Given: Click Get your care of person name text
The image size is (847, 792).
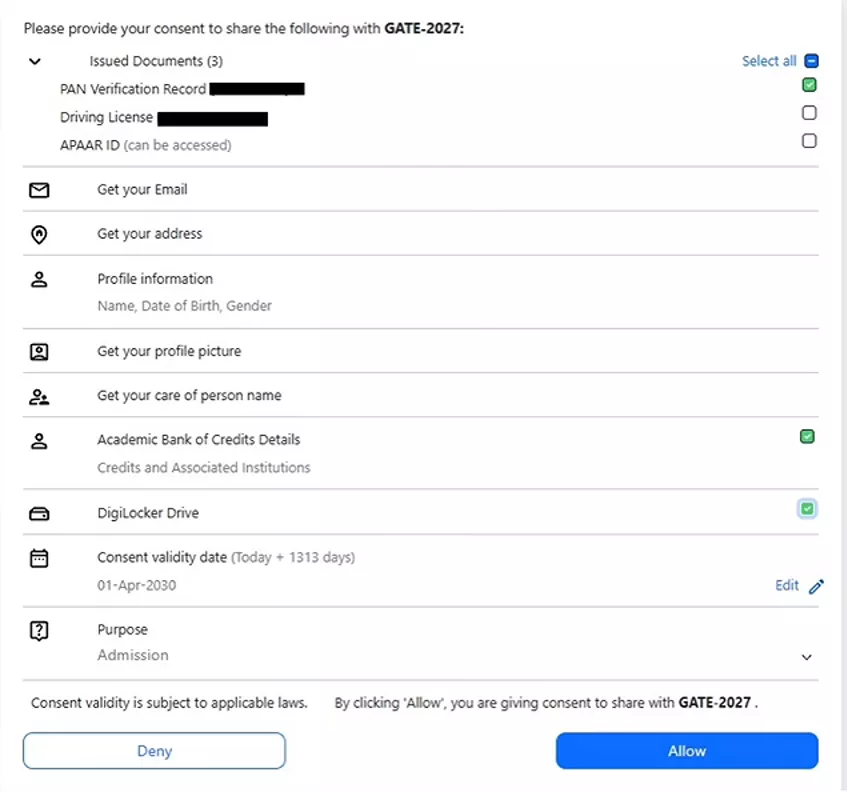Looking at the screenshot, I should (x=189, y=395).
